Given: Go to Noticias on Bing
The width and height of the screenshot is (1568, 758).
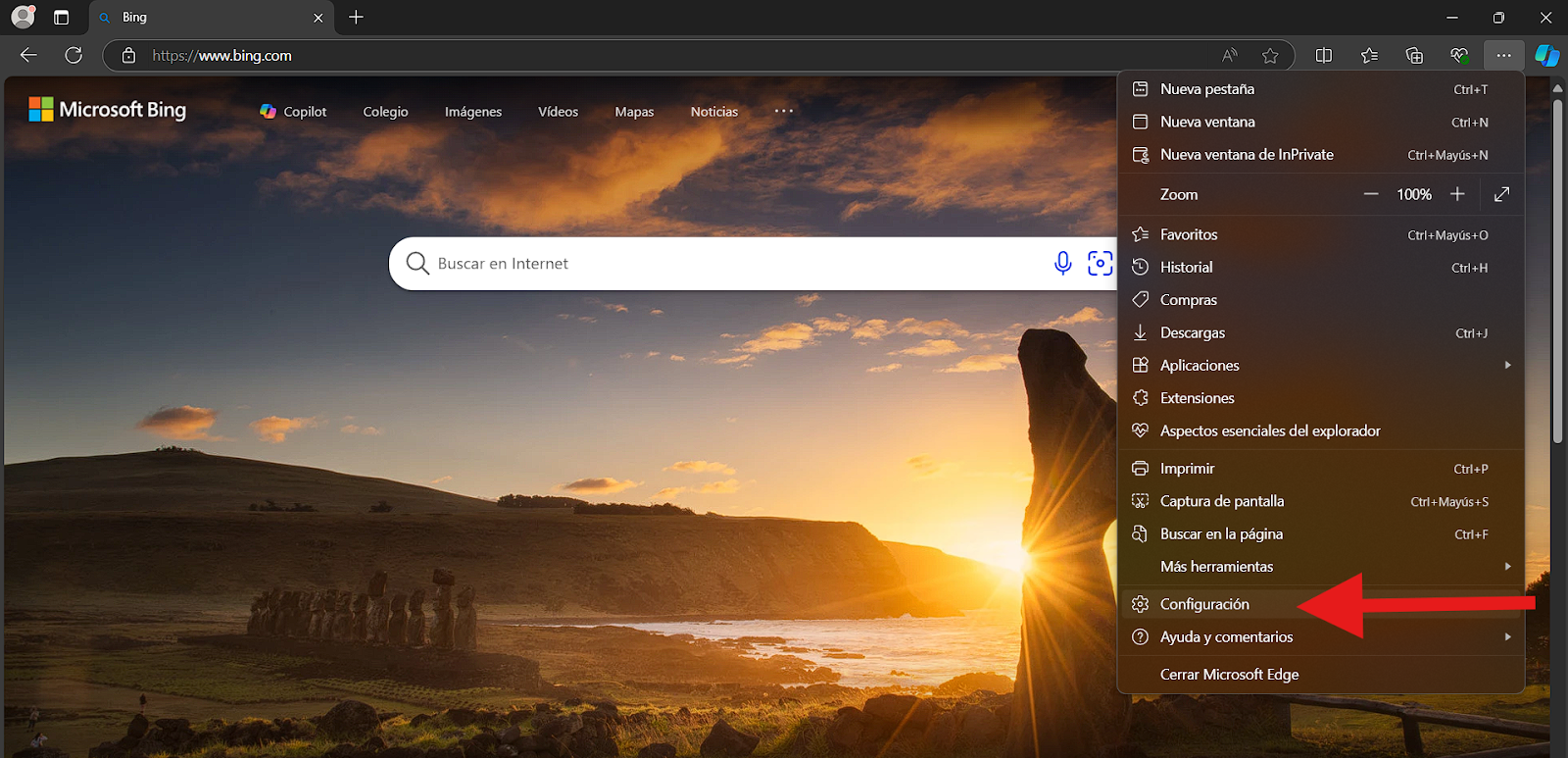Looking at the screenshot, I should (x=713, y=112).
